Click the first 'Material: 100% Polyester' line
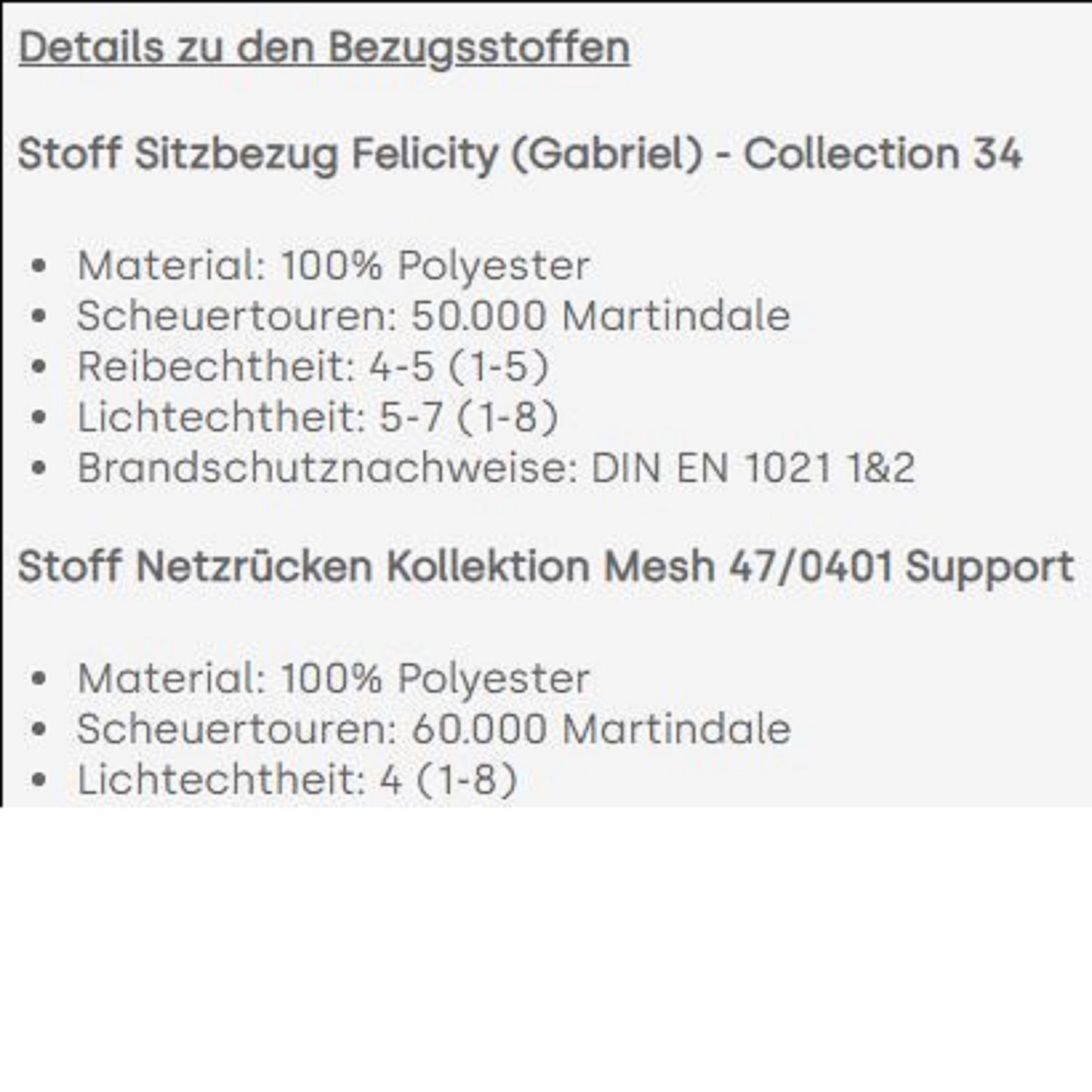 tap(333, 265)
